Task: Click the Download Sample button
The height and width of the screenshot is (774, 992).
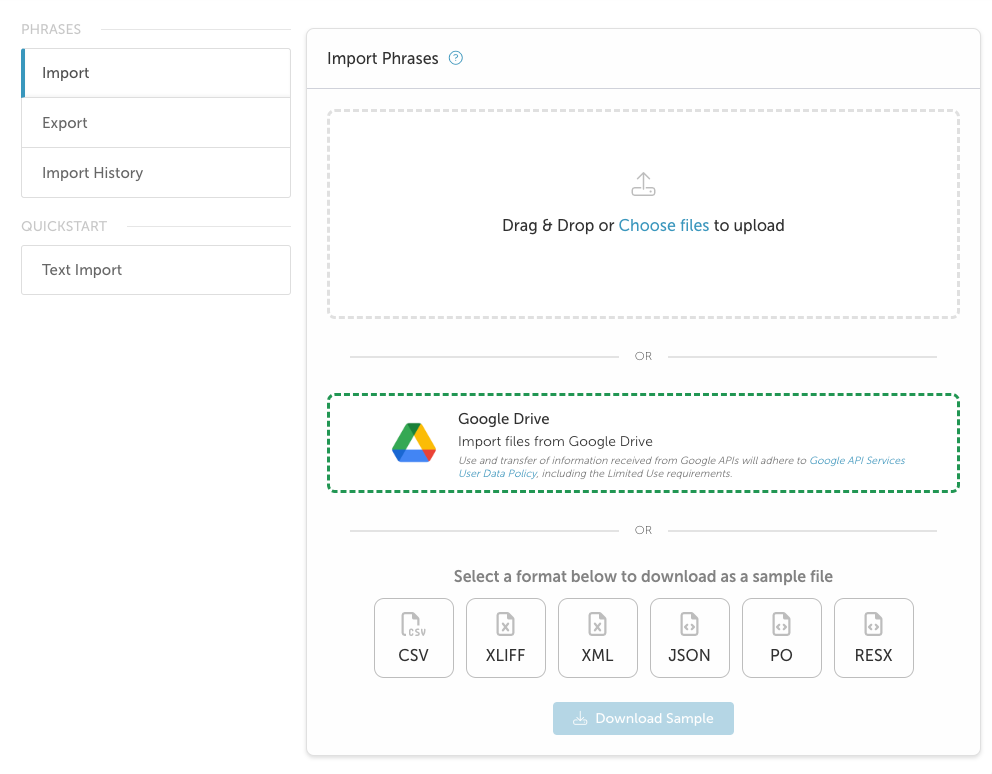Action: pyautogui.click(x=643, y=718)
